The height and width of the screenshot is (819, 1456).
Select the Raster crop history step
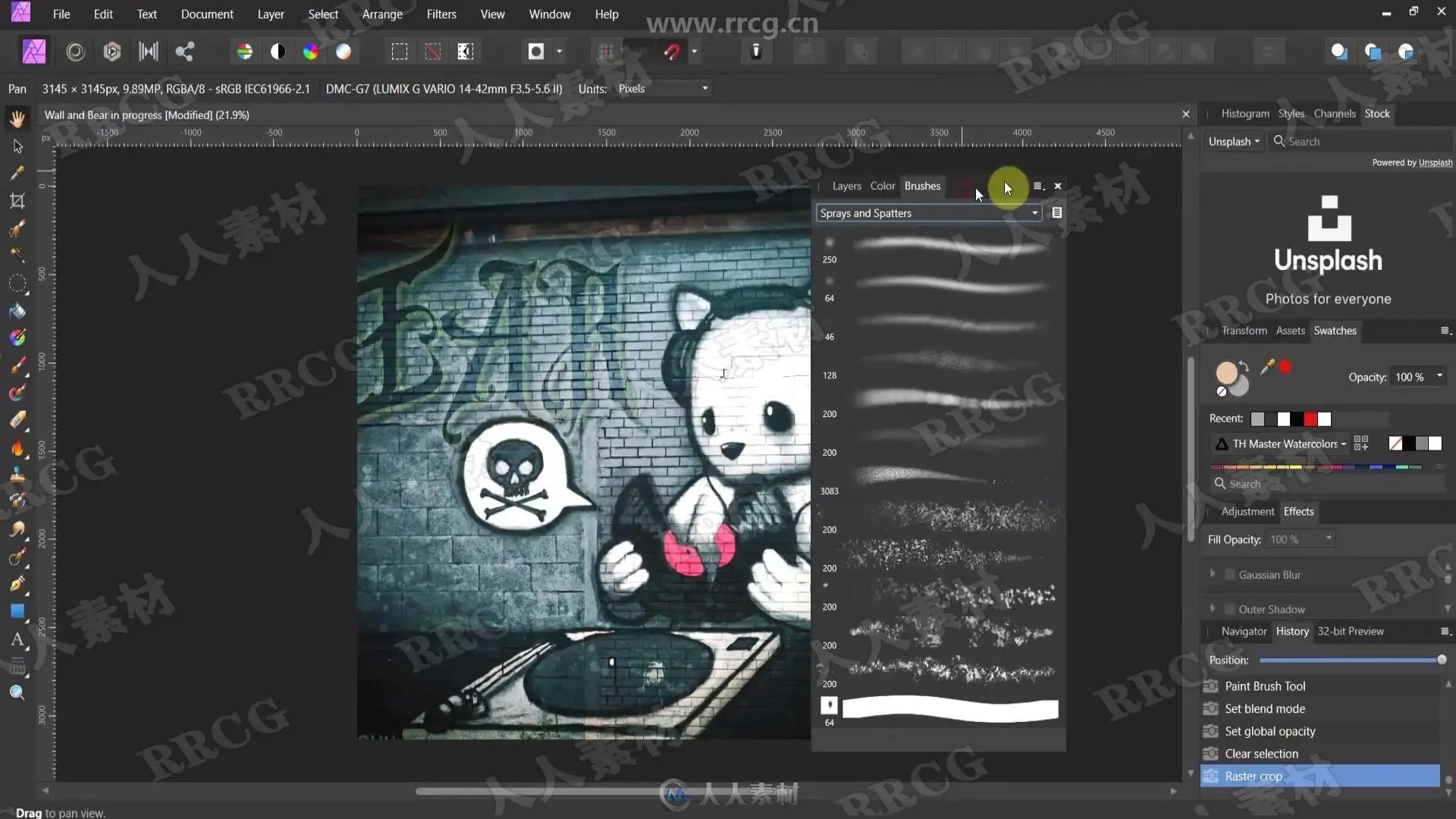click(1320, 777)
